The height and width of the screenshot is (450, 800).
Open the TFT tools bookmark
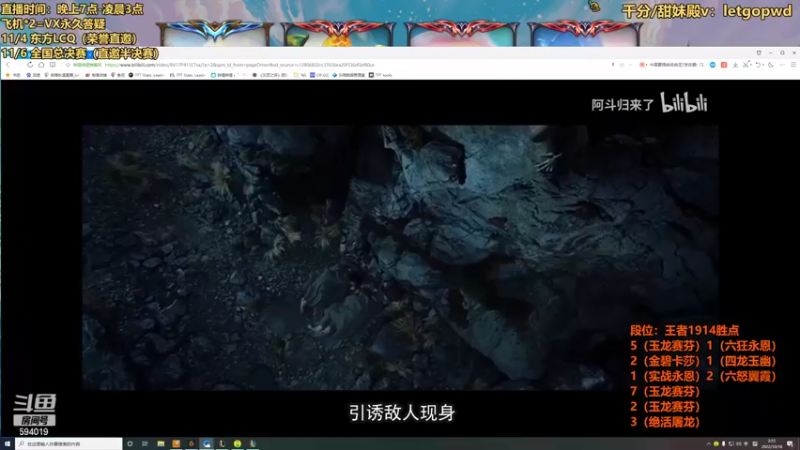(x=381, y=75)
